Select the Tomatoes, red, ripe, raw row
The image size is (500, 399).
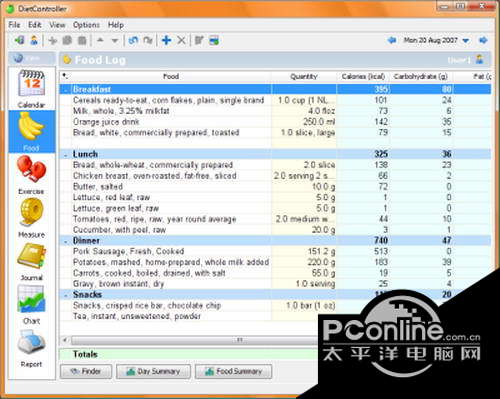pyautogui.click(x=275, y=219)
